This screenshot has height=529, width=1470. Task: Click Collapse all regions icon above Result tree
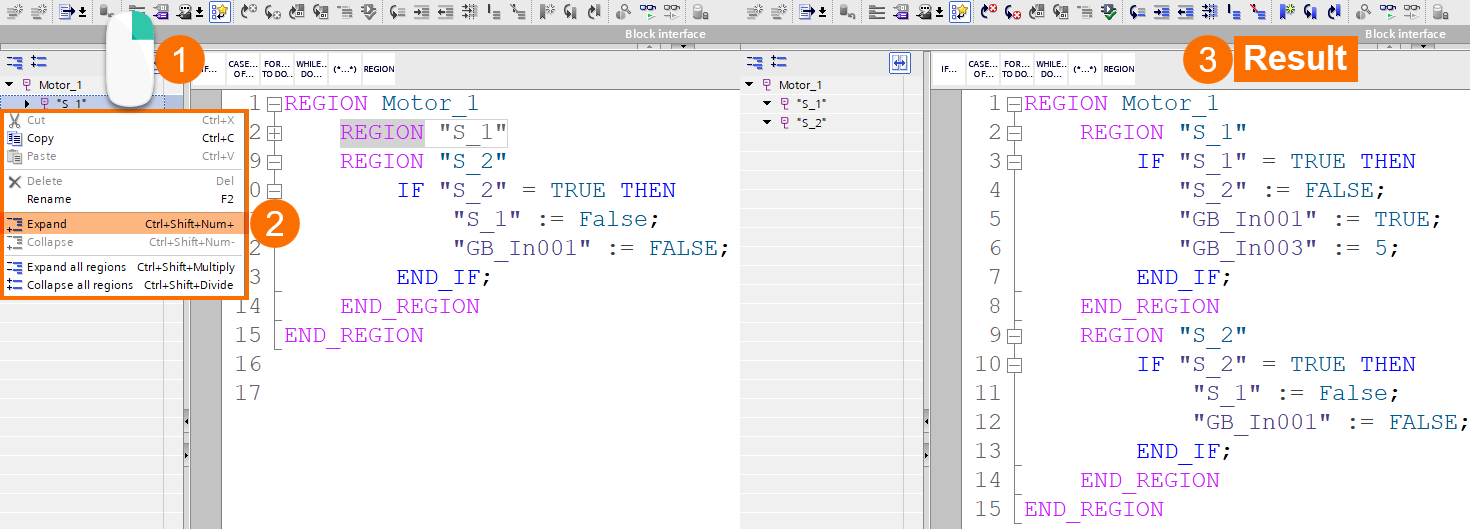click(779, 61)
